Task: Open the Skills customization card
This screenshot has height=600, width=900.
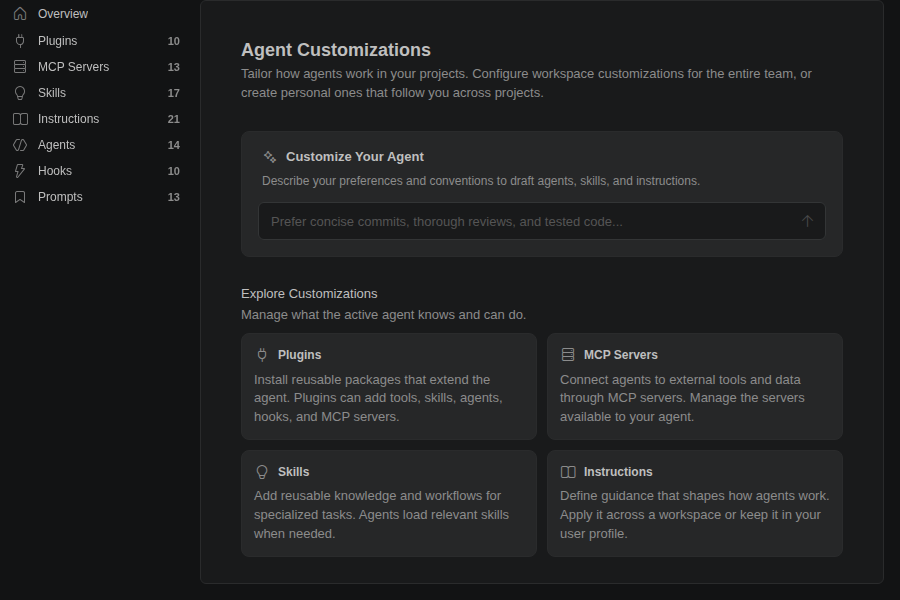Action: [x=389, y=503]
